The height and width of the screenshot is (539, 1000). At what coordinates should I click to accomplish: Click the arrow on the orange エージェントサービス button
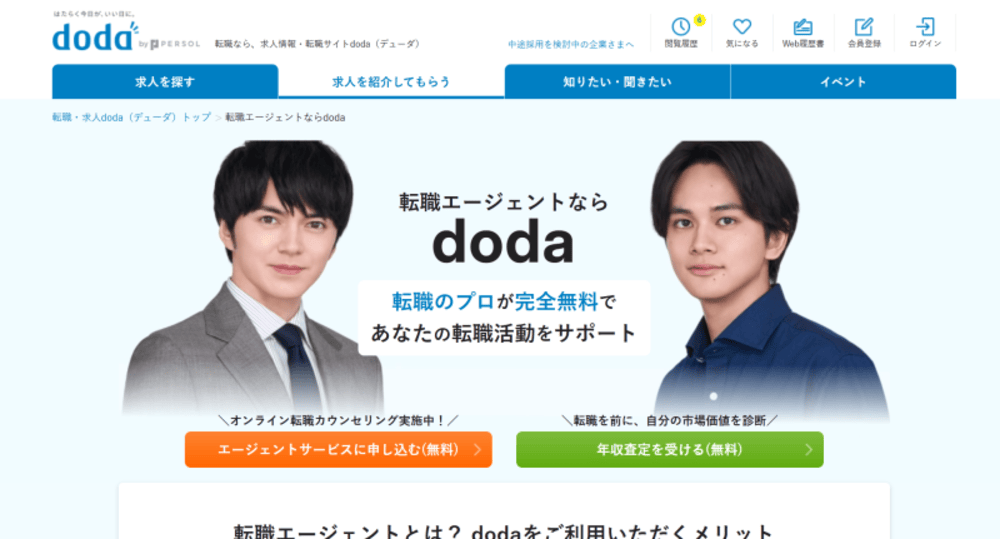pos(478,450)
